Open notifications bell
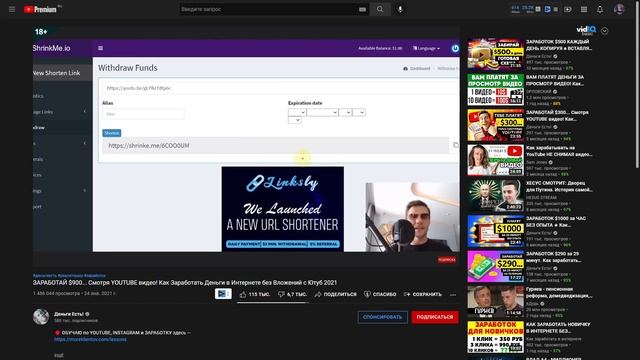 (x=600, y=9)
